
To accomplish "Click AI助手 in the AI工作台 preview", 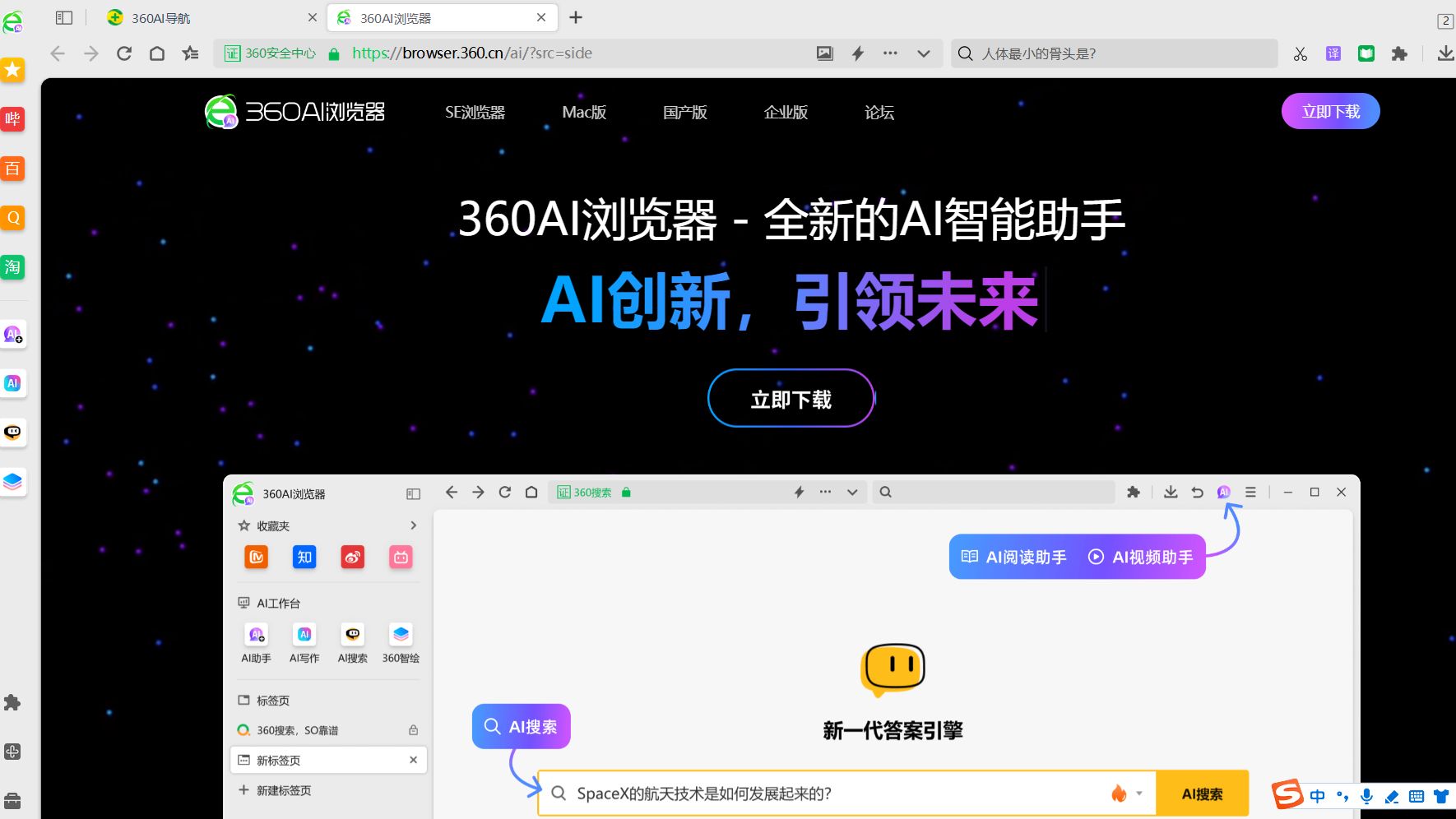I will [x=256, y=643].
